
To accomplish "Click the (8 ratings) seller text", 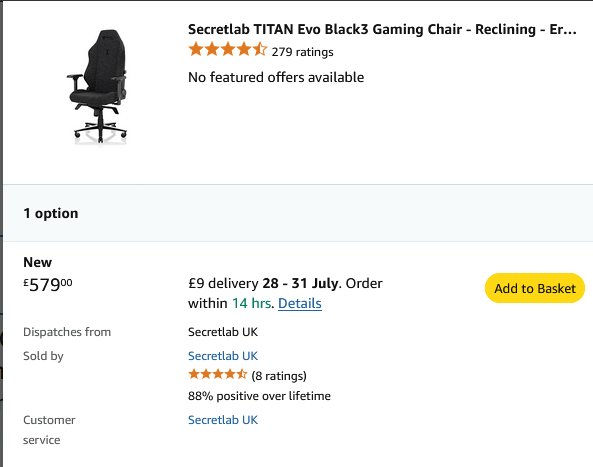I will pyautogui.click(x=279, y=376).
